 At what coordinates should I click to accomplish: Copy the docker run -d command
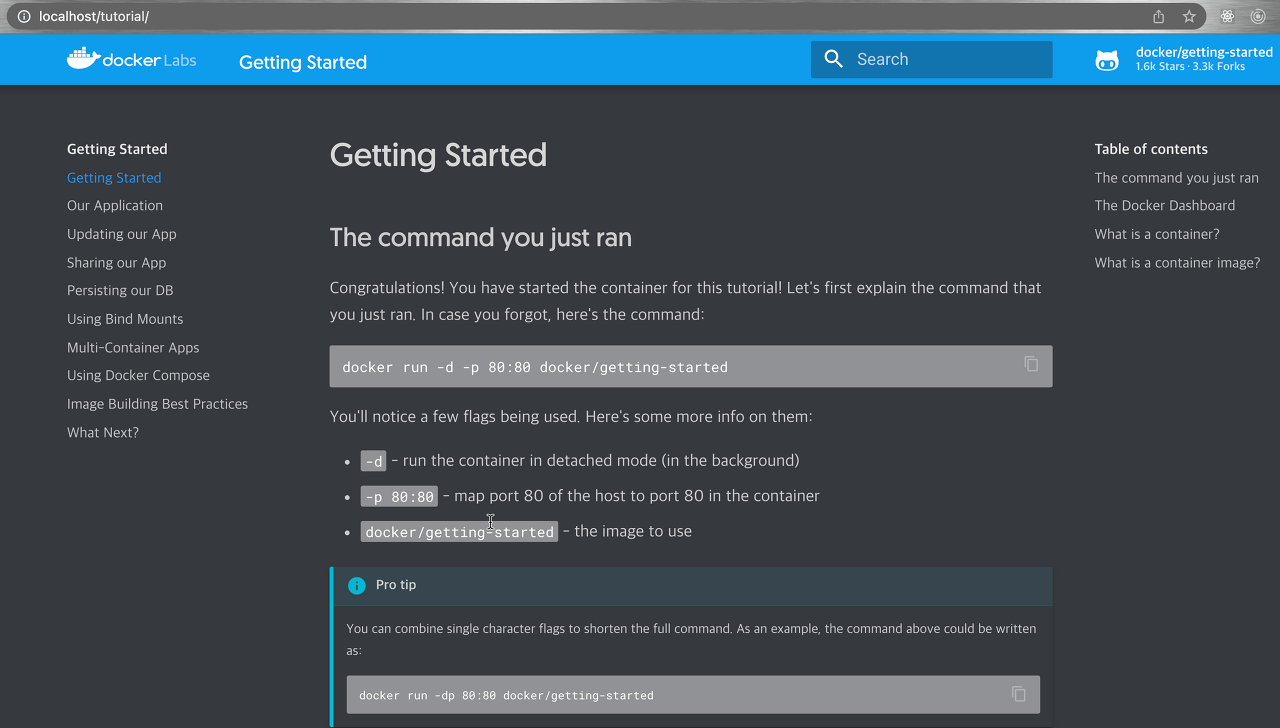[1031, 364]
